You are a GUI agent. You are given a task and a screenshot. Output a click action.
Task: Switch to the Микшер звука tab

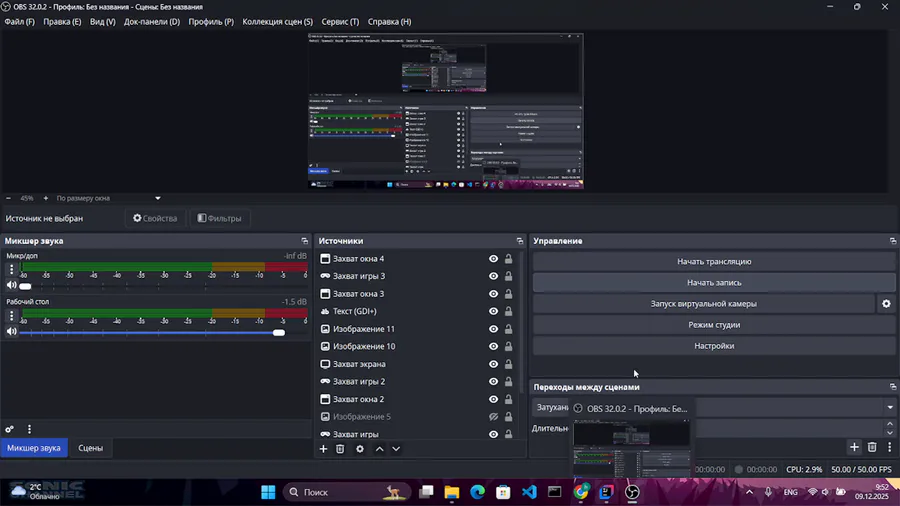point(34,448)
